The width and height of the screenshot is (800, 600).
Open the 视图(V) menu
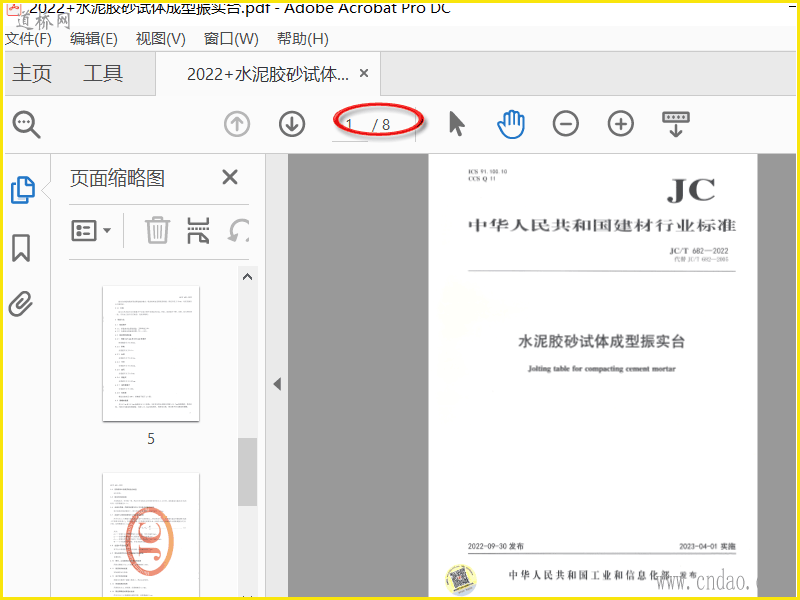coord(161,39)
